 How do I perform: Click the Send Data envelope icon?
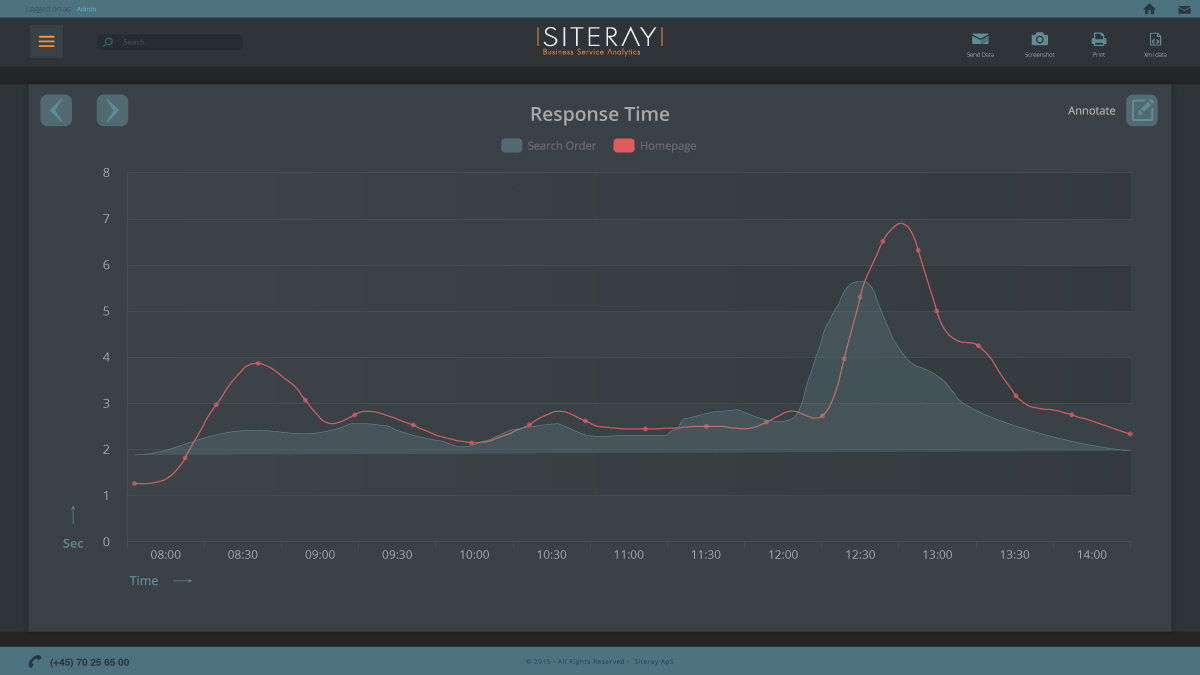point(980,39)
